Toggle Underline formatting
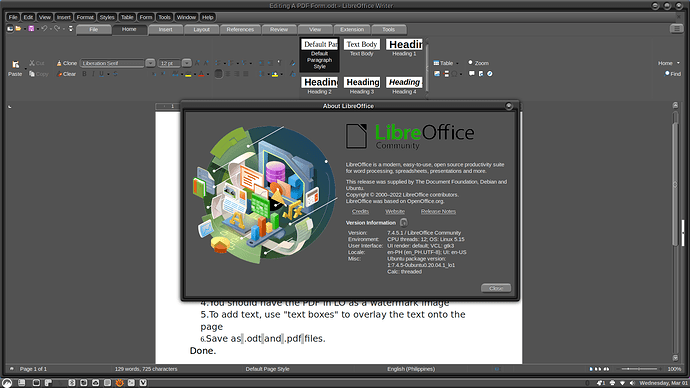The width and height of the screenshot is (690, 388). pyautogui.click(x=101, y=74)
